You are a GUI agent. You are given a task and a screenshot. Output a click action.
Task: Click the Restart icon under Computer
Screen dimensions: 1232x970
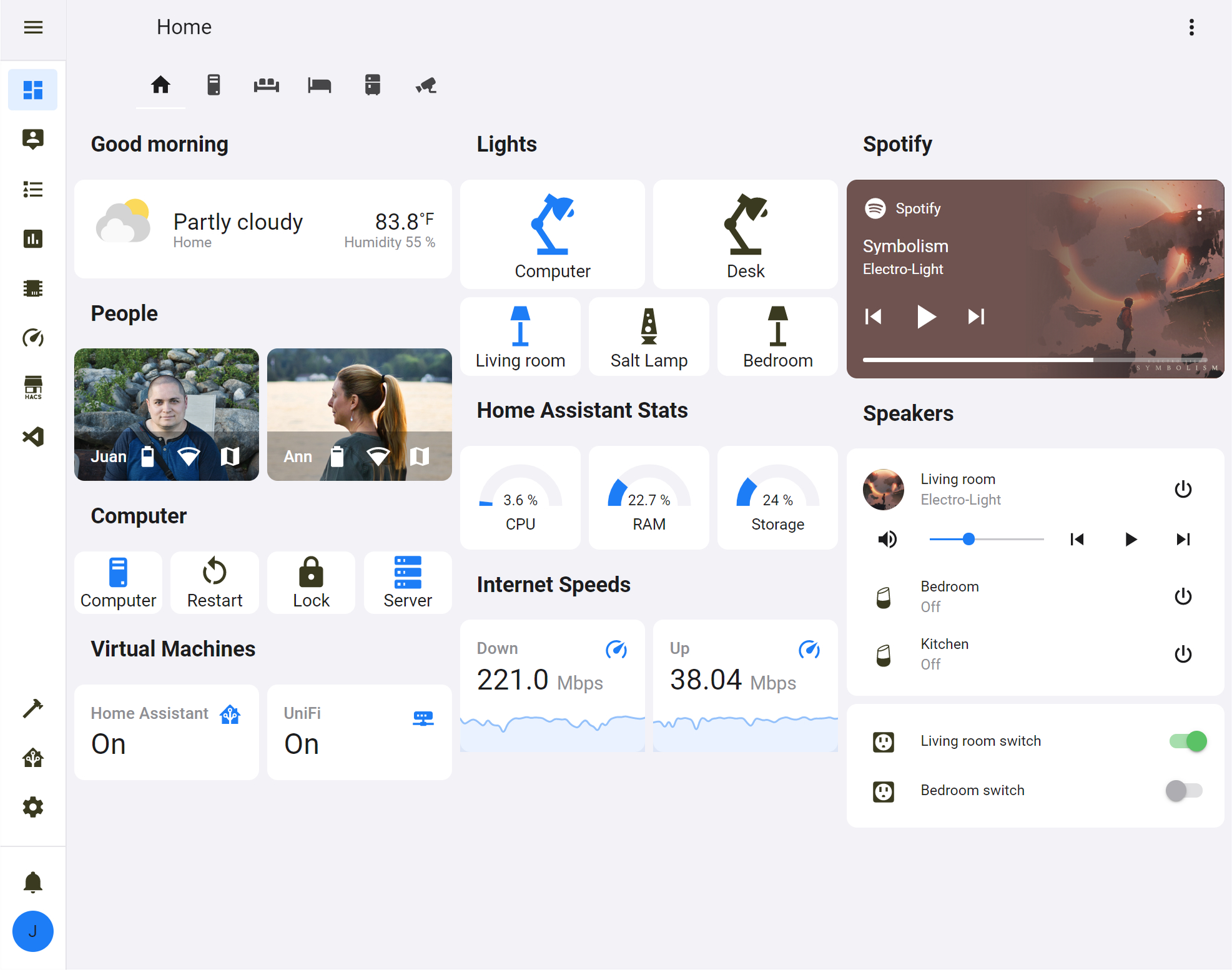(214, 582)
